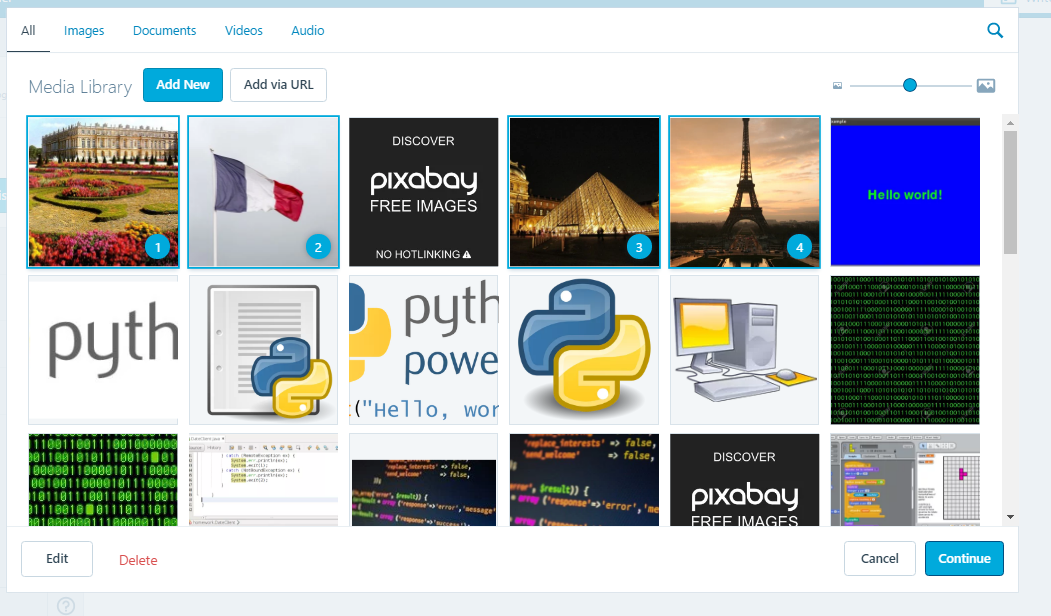Click the large thumbnail size icon
Screen dimensions: 1051x616
click(985, 86)
